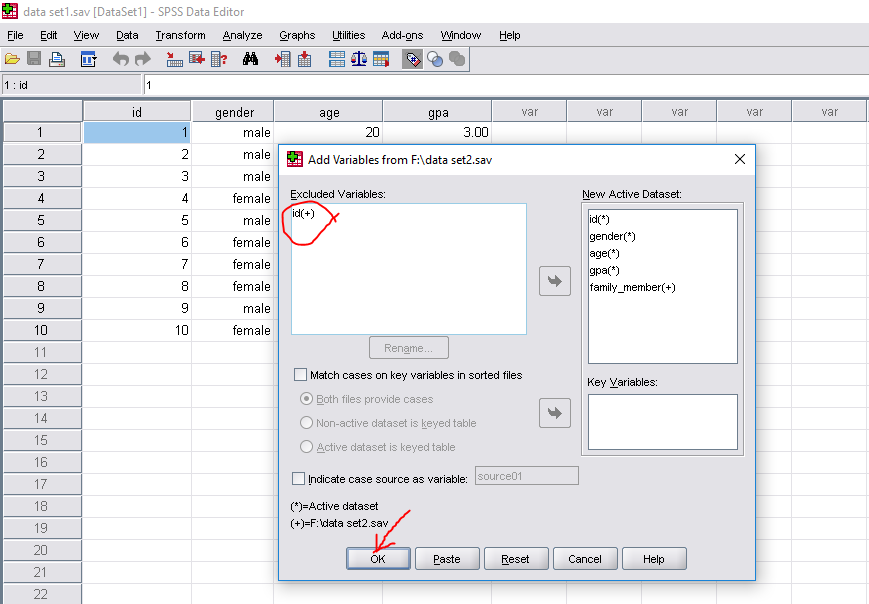
Task: Open the Add-ons menu
Action: [402, 35]
